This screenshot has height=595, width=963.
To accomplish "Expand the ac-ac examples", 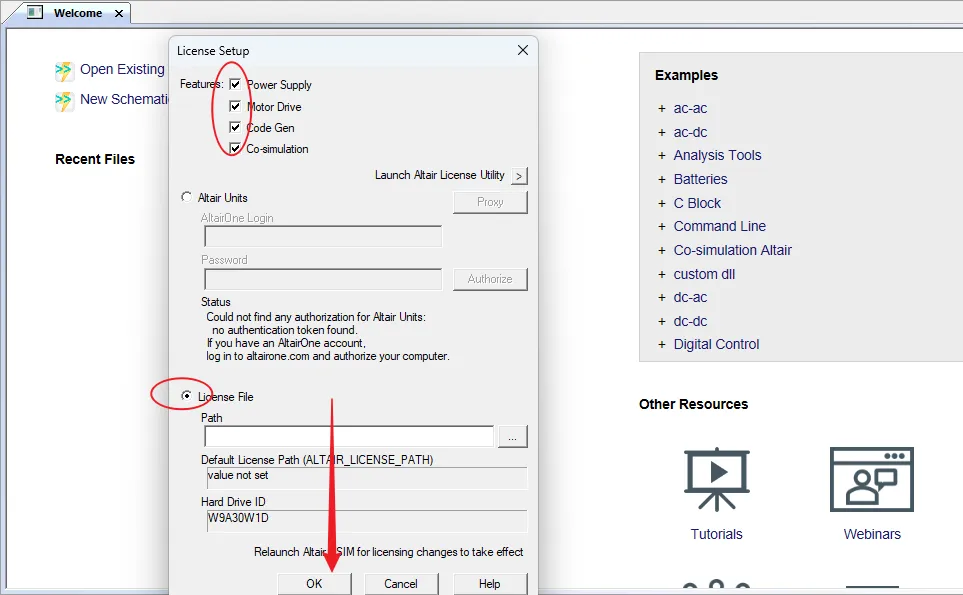I will 661,109.
